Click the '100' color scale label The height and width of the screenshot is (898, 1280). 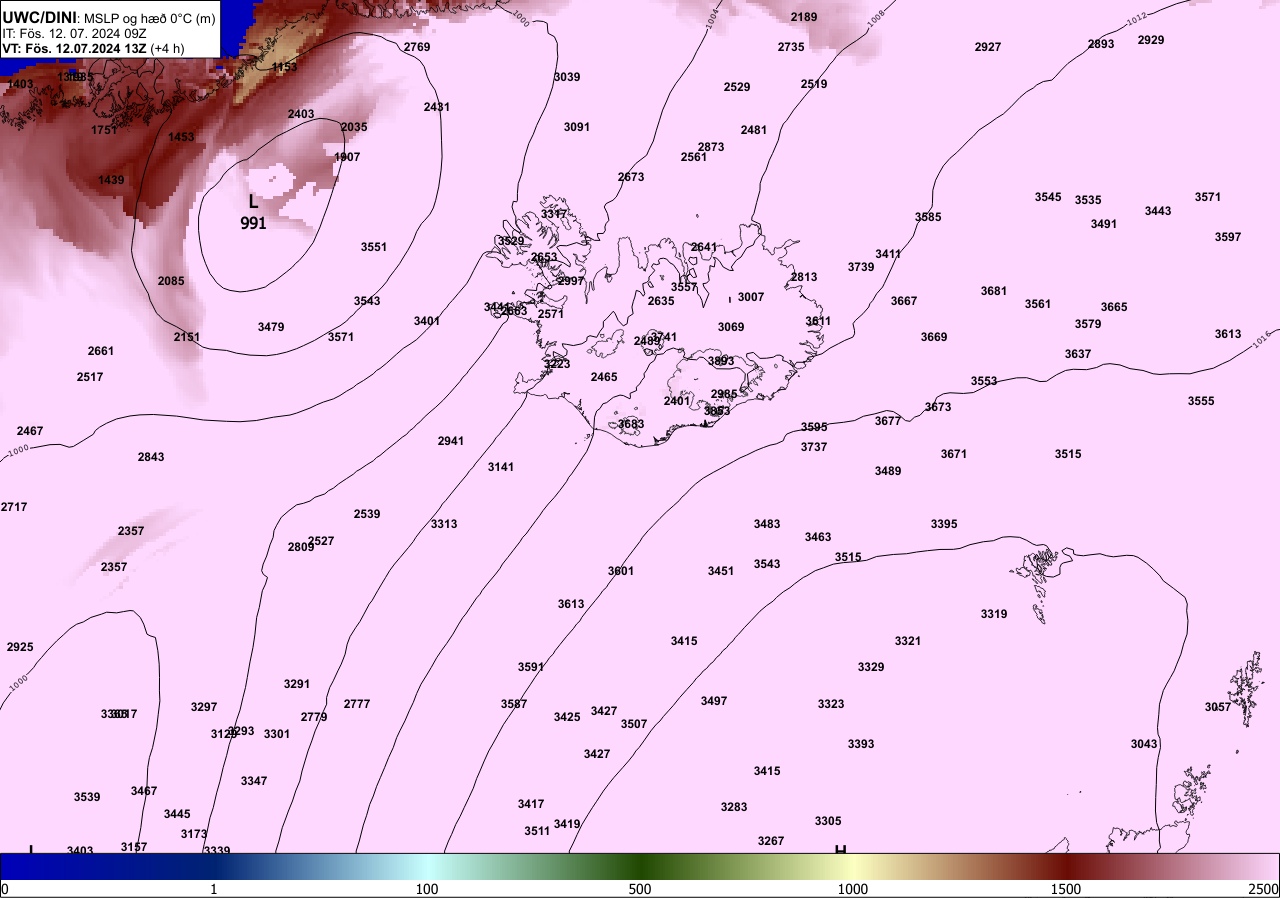tap(427, 889)
